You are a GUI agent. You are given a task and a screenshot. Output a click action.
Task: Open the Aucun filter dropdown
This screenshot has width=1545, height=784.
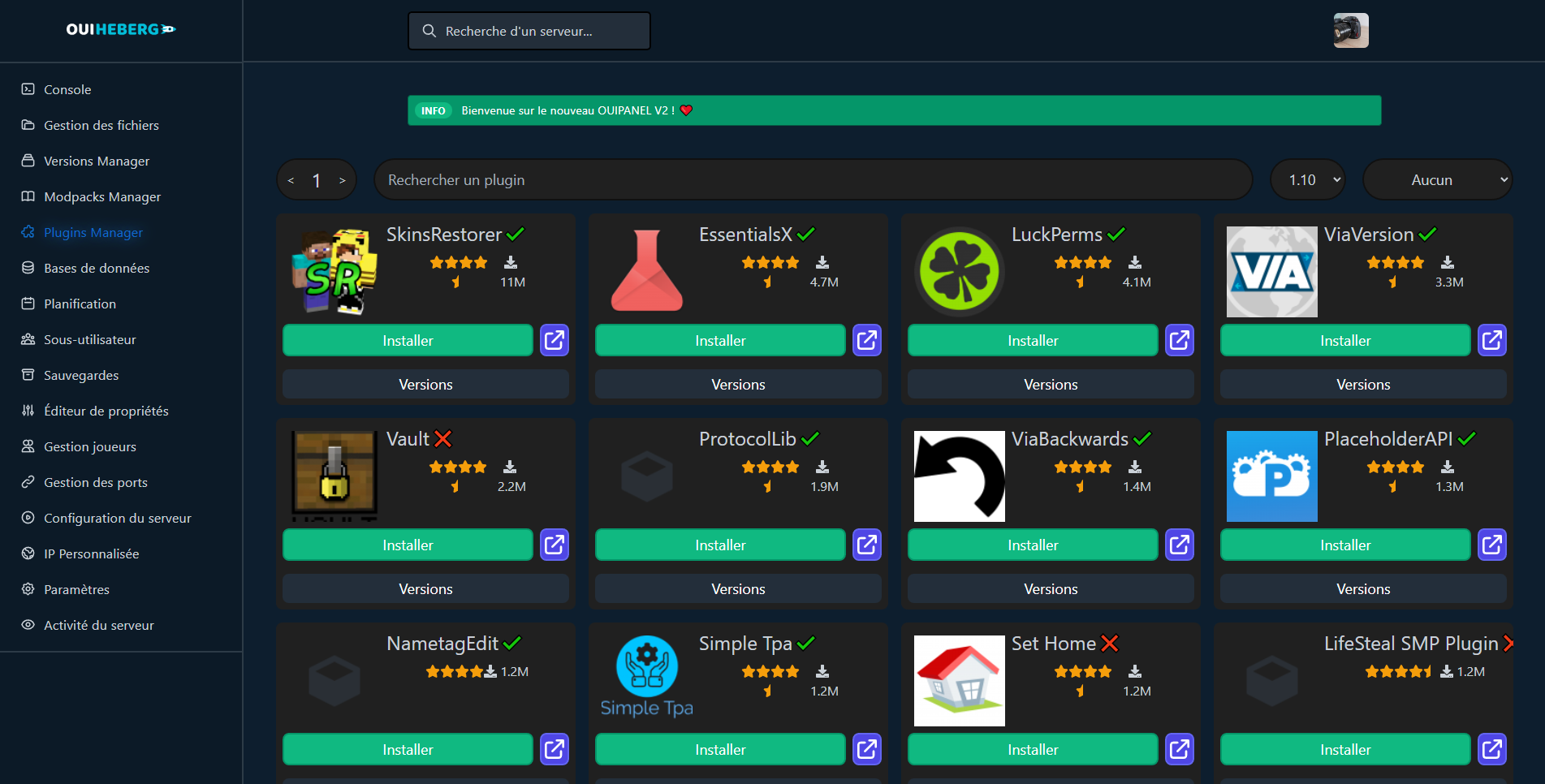click(x=1438, y=179)
